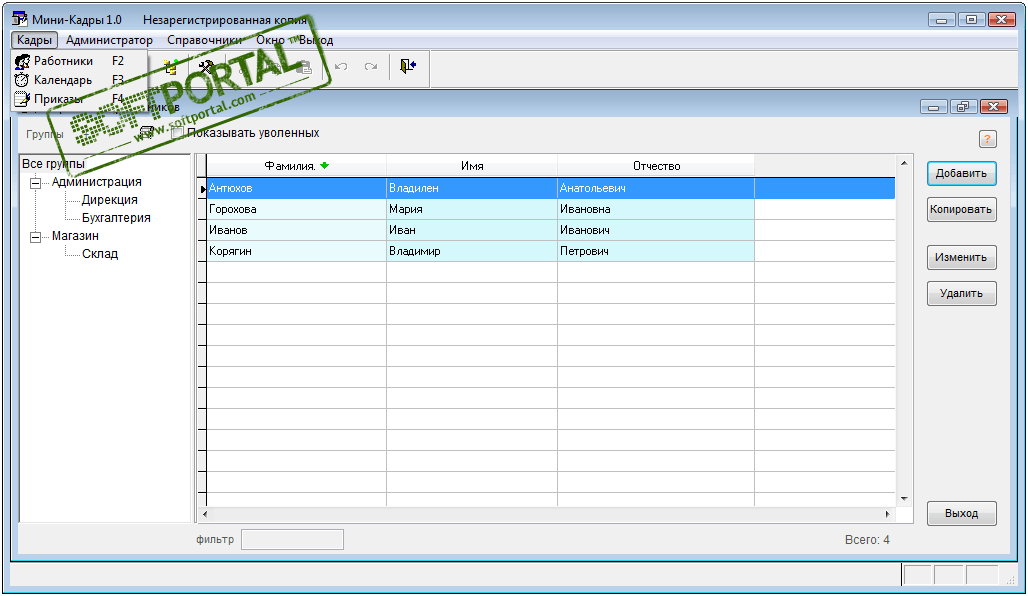Viewport: 1028px width, 596px height.
Task: Click the cell reading Анатольевич
Action: pos(656,188)
